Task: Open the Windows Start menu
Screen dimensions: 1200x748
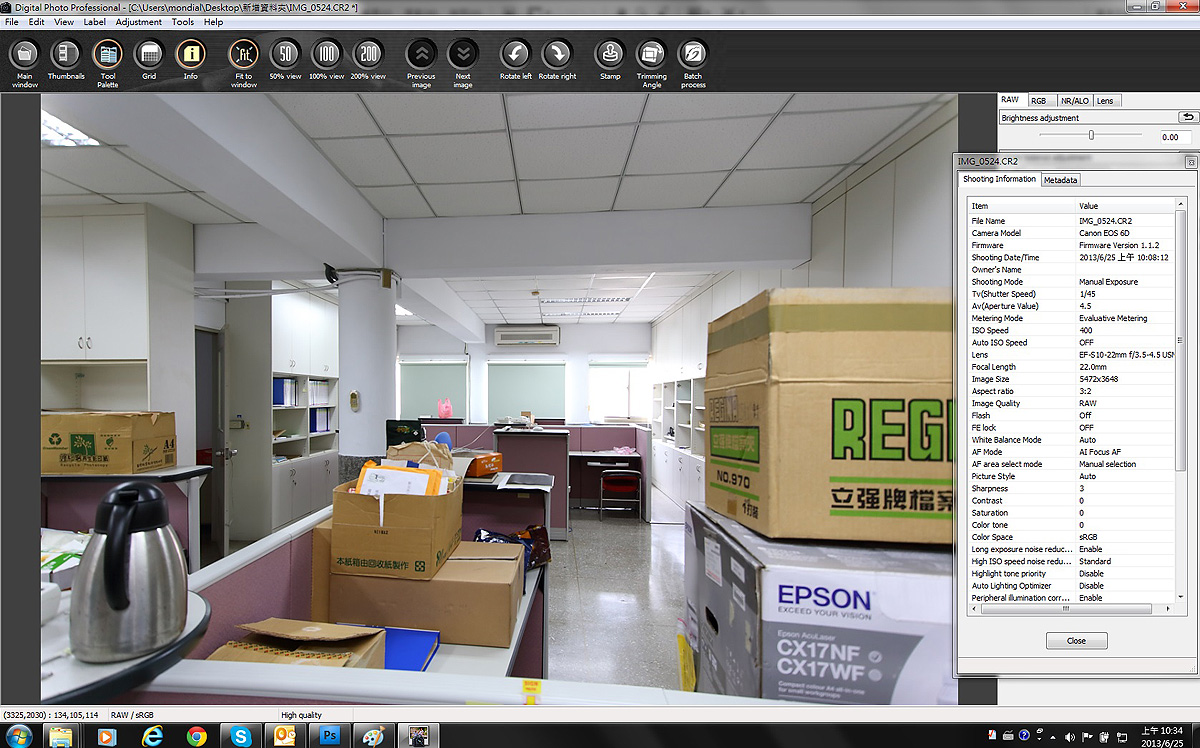Action: tap(18, 736)
